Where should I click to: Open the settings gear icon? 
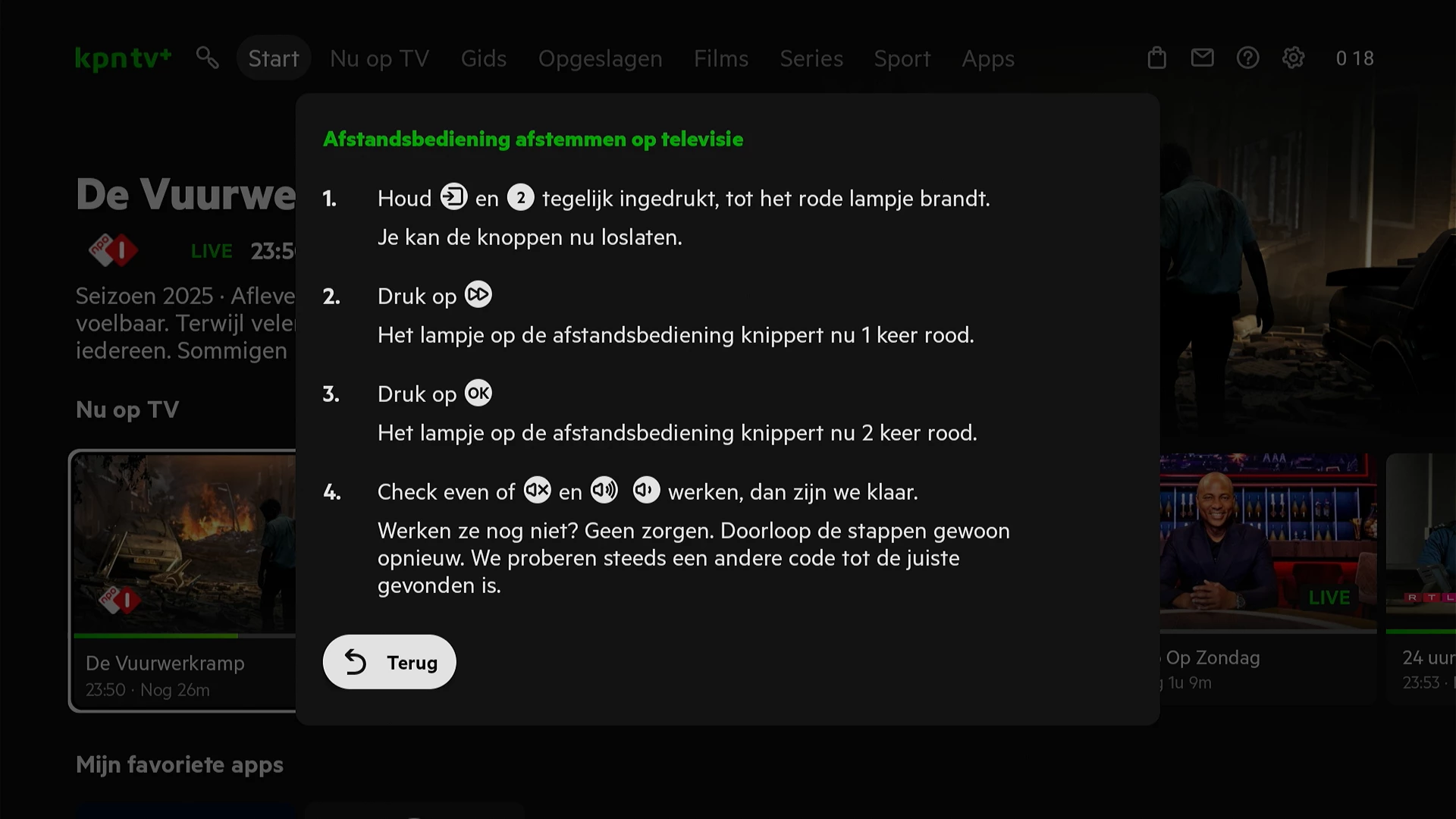[x=1293, y=58]
